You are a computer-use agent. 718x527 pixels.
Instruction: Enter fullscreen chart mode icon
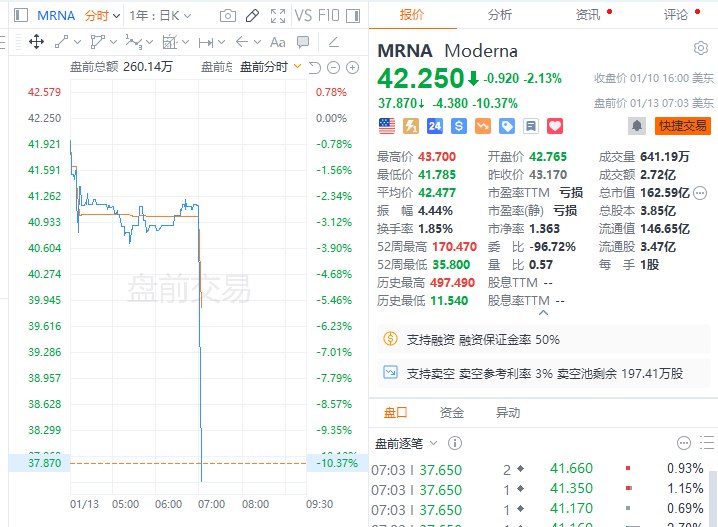tap(277, 16)
